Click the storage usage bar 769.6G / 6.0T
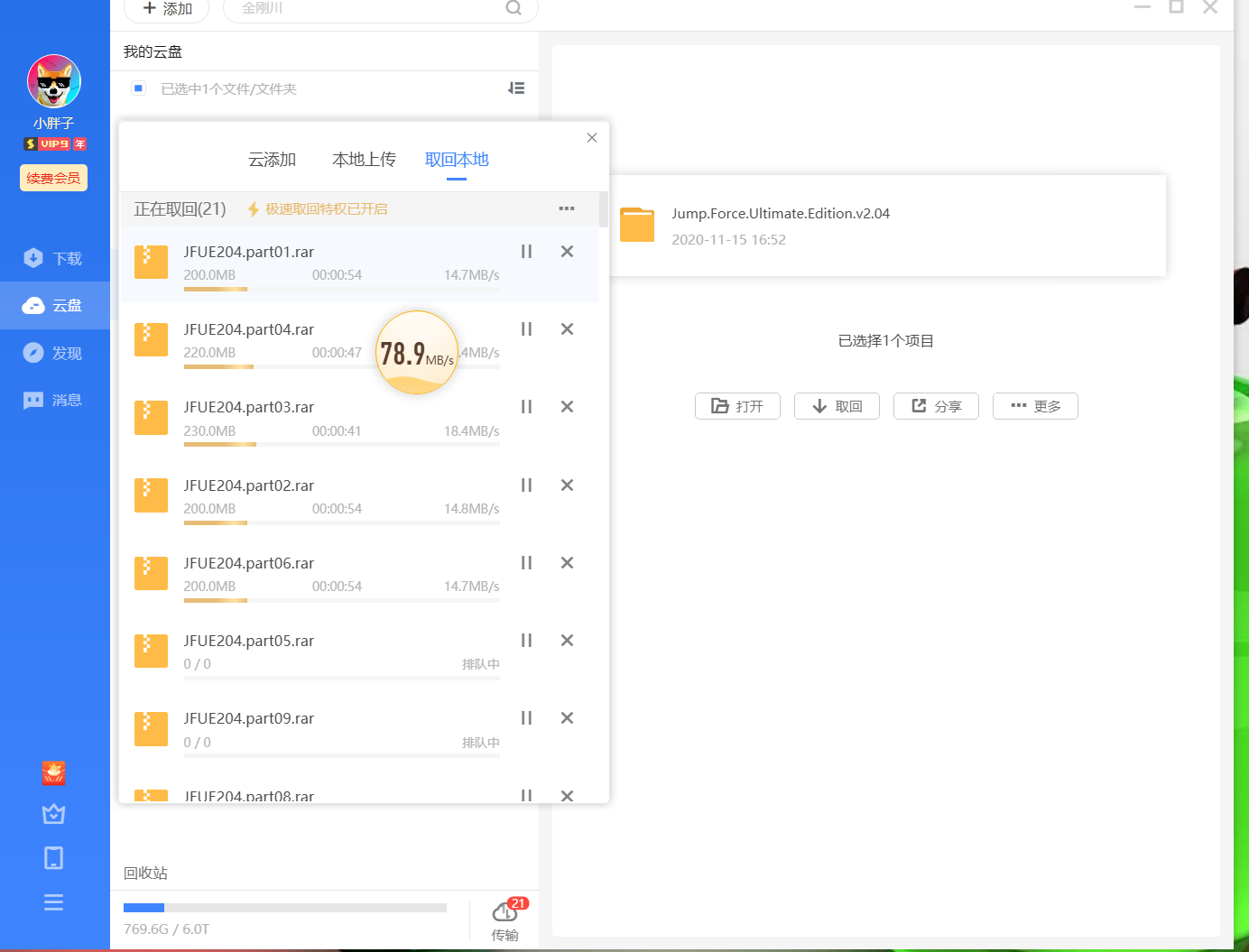The height and width of the screenshot is (952, 1249). coord(285,908)
